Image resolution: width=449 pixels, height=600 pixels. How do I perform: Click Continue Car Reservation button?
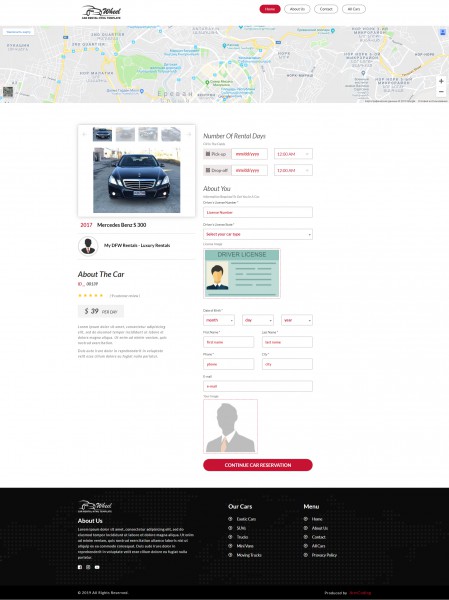click(258, 465)
